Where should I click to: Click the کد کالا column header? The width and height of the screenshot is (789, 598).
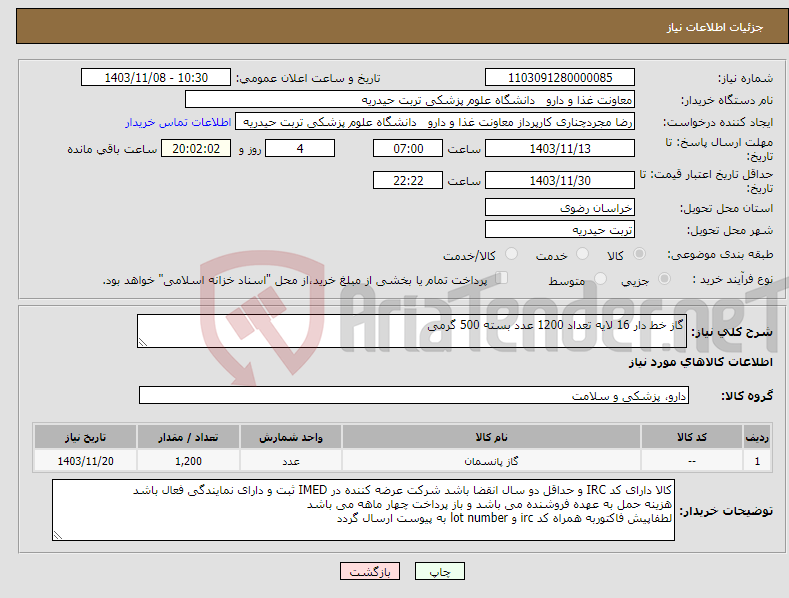pos(692,437)
